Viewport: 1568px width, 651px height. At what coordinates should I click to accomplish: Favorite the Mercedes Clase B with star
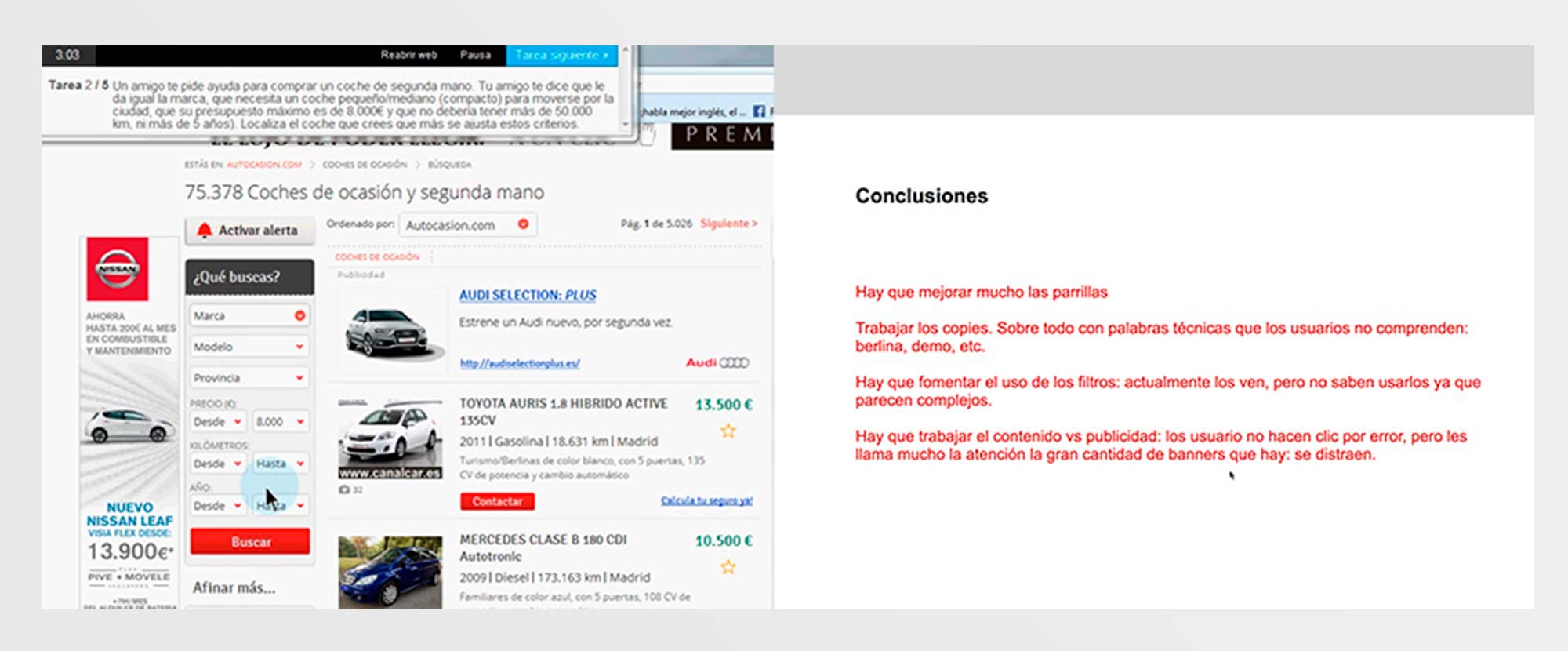click(728, 566)
